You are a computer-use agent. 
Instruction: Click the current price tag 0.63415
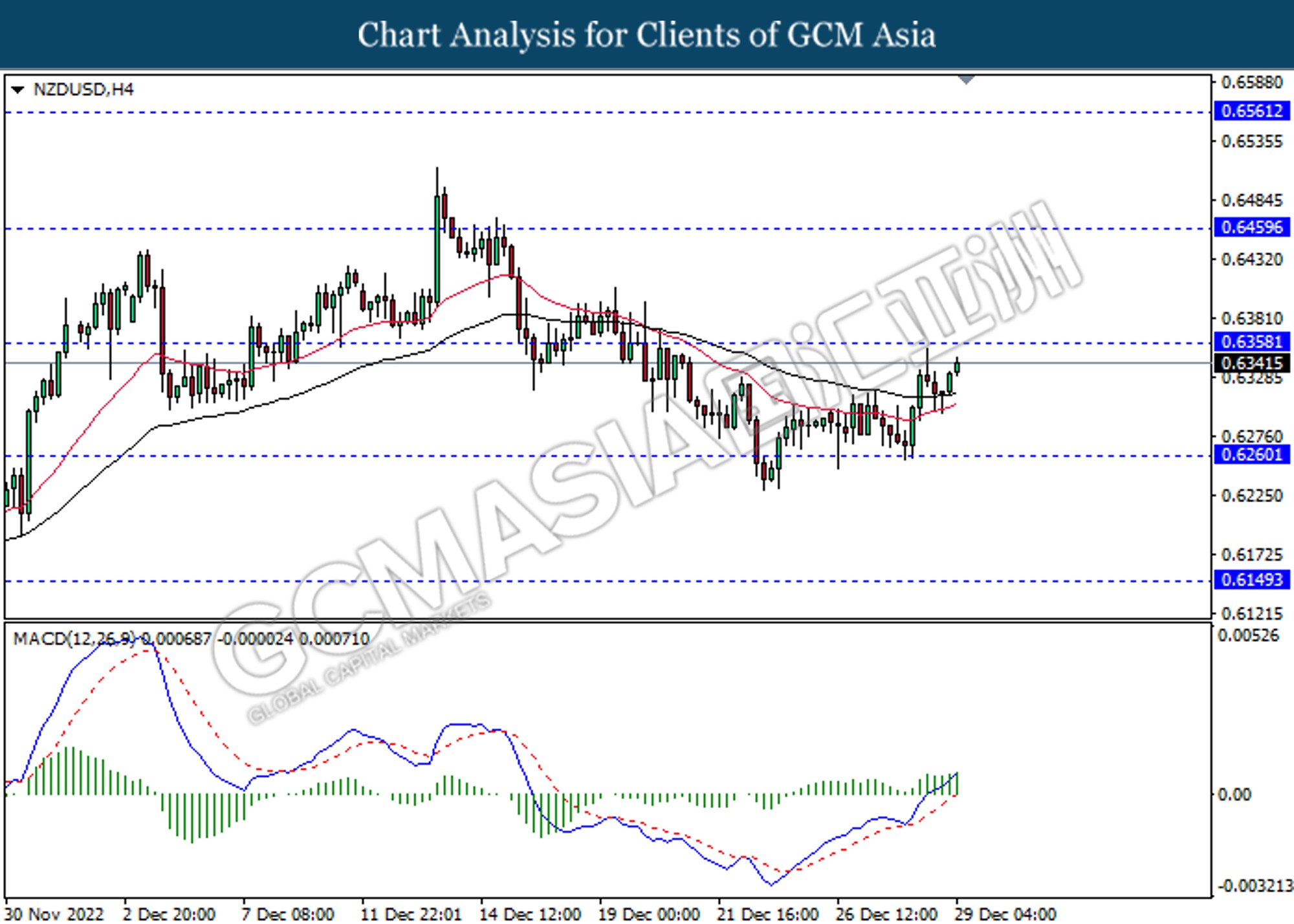coord(1252,363)
